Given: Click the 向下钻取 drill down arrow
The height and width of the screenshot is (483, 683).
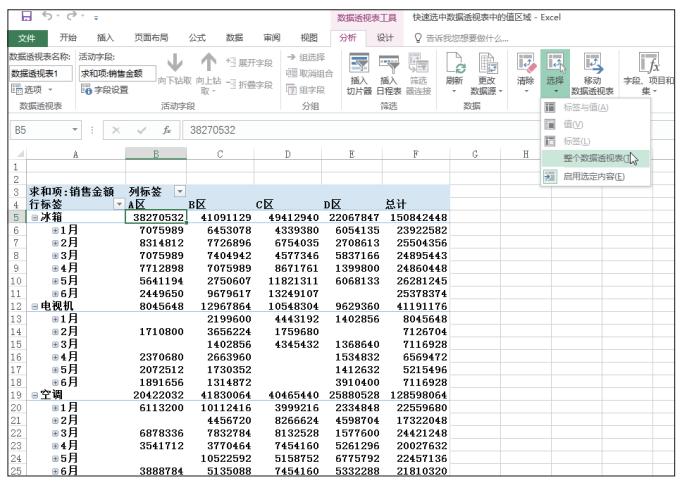Looking at the screenshot, I should tap(174, 70).
